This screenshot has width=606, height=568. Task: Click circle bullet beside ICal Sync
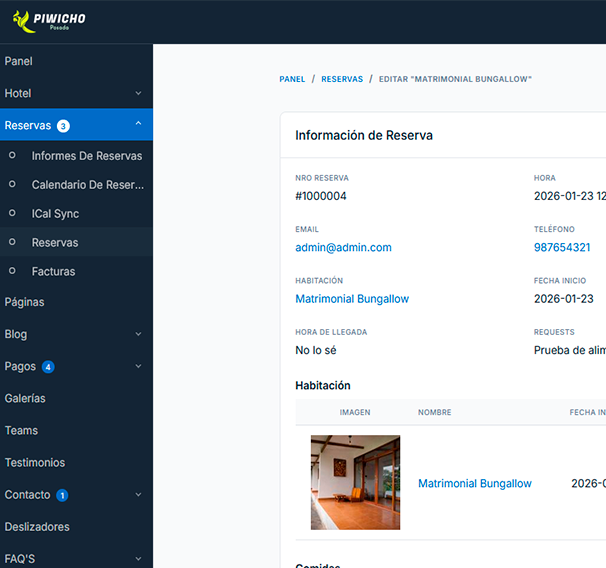coord(12,213)
